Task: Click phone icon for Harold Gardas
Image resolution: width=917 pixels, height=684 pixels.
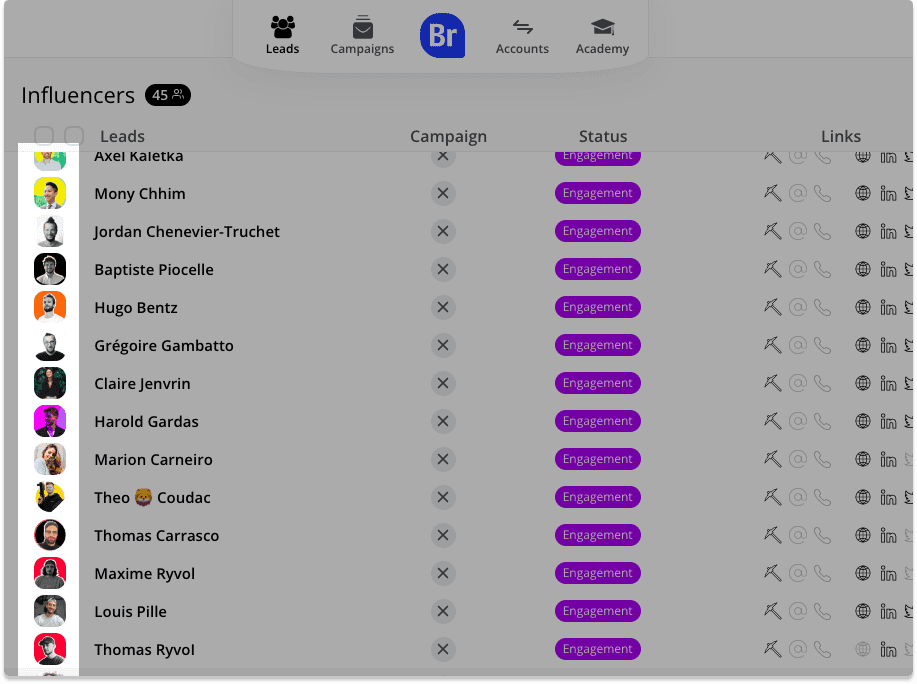Action: [823, 422]
